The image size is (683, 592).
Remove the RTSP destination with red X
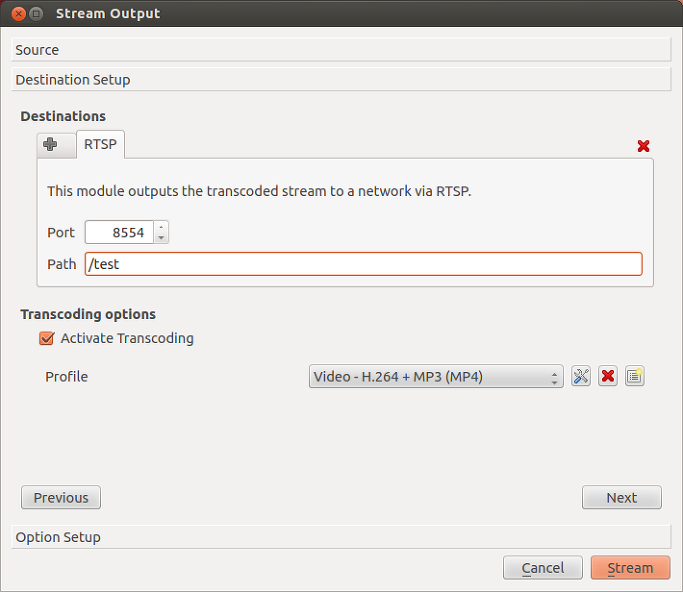pos(643,146)
